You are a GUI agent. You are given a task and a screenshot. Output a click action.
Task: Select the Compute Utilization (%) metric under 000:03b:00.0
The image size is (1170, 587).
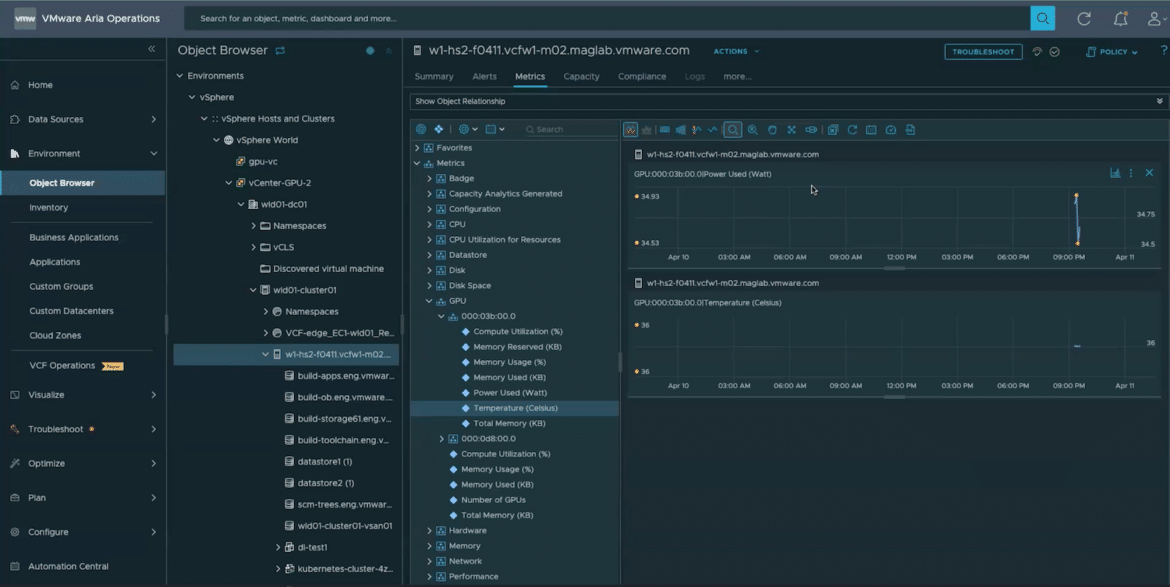pyautogui.click(x=518, y=331)
